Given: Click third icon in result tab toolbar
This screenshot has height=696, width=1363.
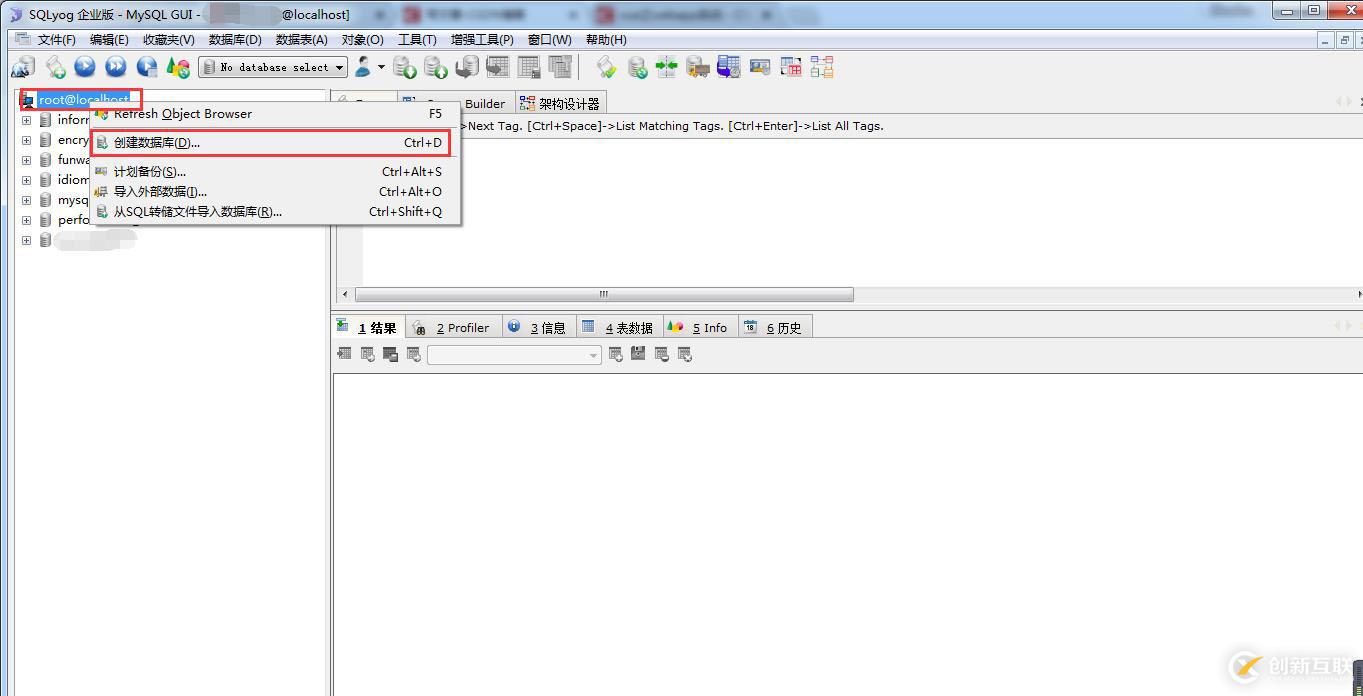Looking at the screenshot, I should tap(391, 354).
